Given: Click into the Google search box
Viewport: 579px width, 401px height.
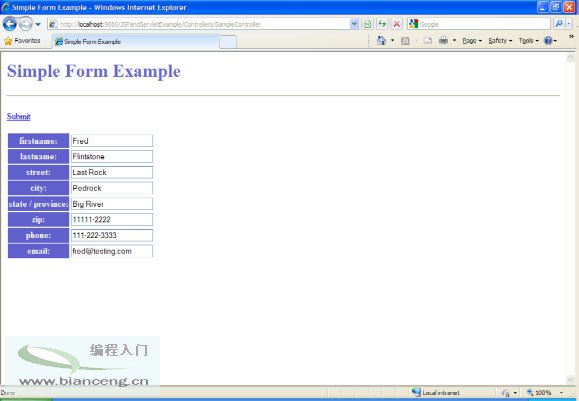Looking at the screenshot, I should coord(484,24).
